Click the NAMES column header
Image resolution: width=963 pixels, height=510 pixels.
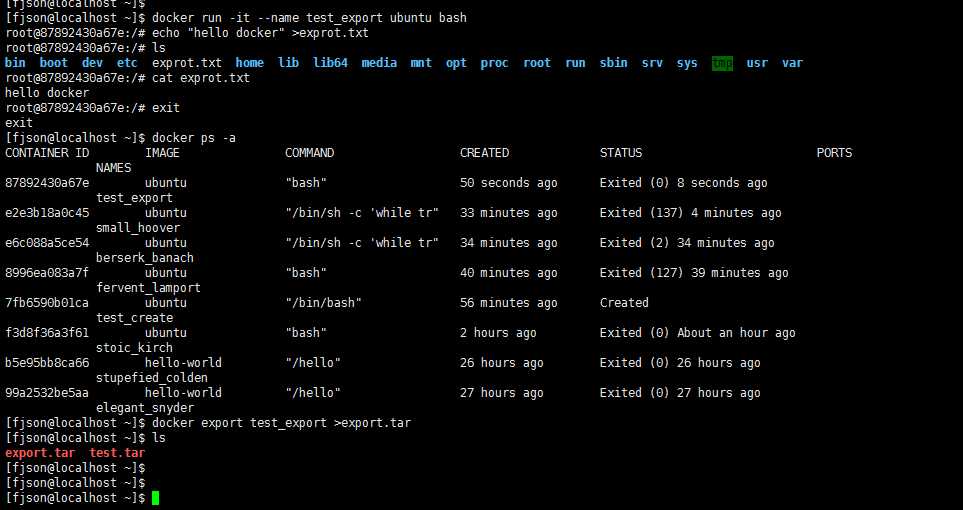pos(114,168)
